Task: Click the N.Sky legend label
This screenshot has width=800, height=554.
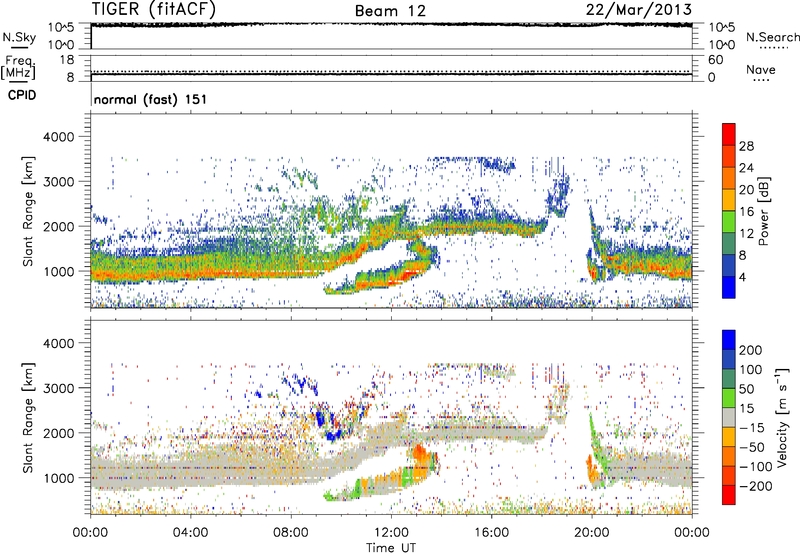Action: point(19,37)
